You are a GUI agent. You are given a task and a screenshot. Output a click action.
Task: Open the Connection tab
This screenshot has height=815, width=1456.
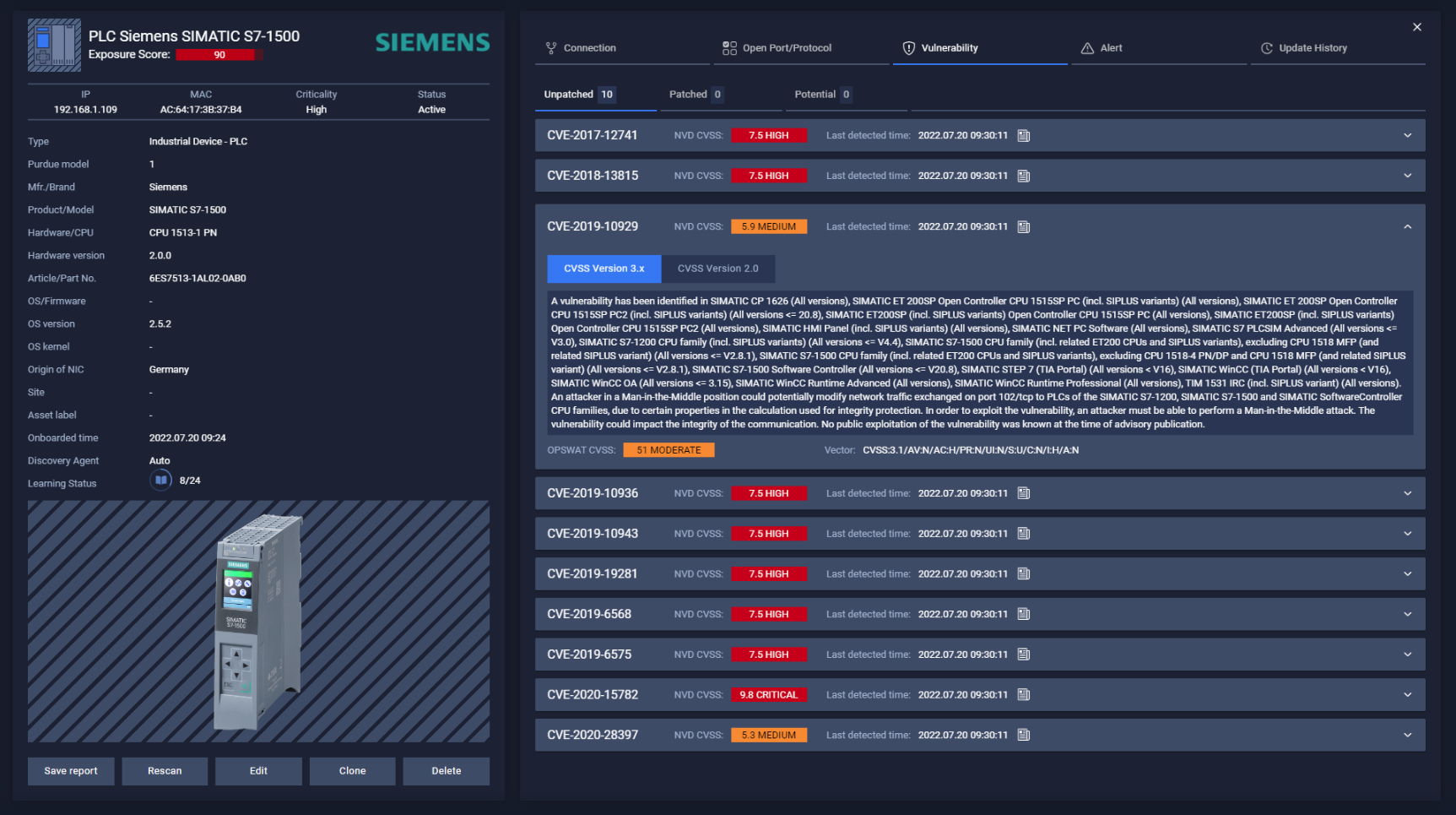coord(622,48)
